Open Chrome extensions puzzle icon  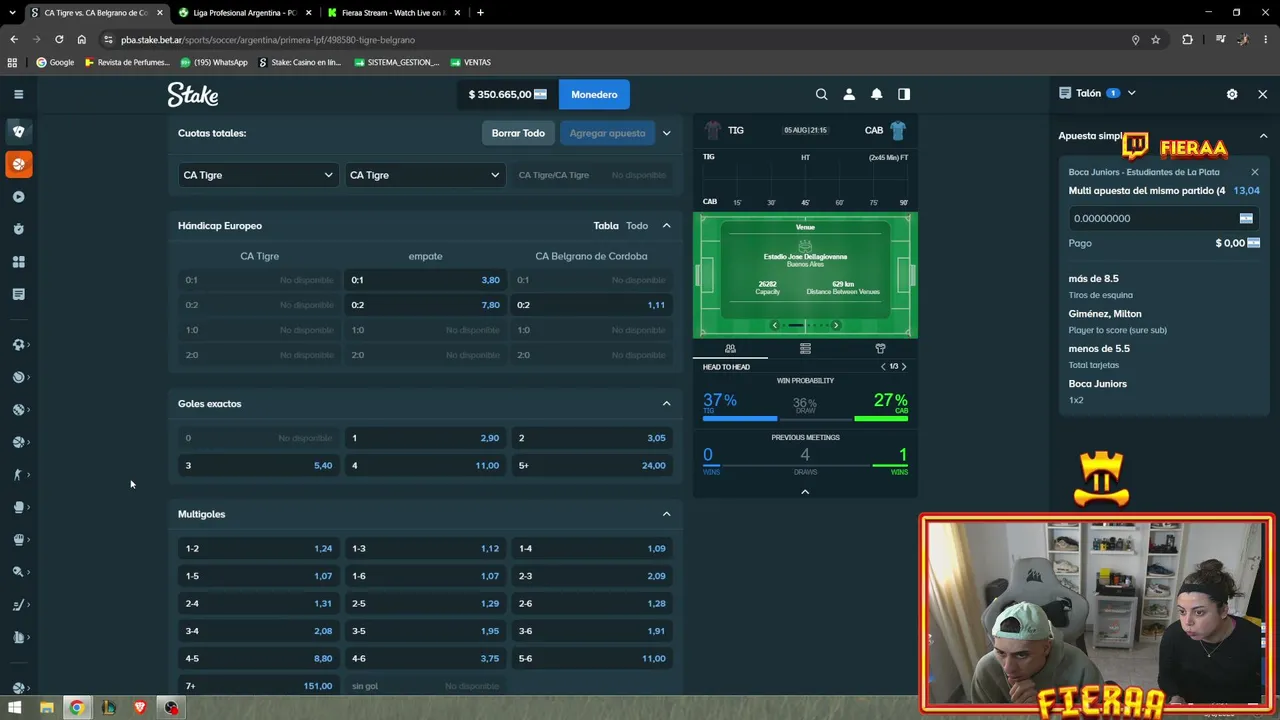pos(1187,40)
